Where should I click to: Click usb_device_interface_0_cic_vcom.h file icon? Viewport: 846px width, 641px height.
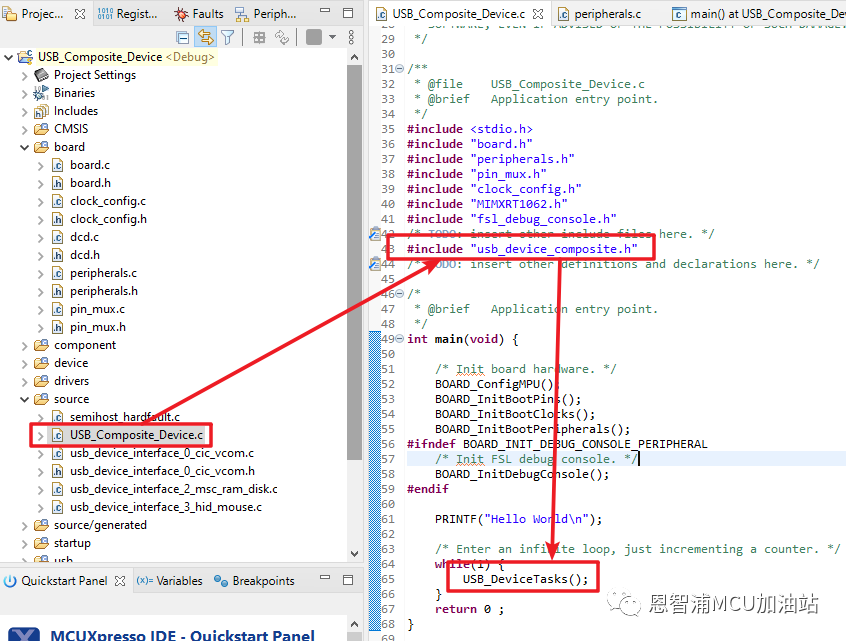(58, 471)
